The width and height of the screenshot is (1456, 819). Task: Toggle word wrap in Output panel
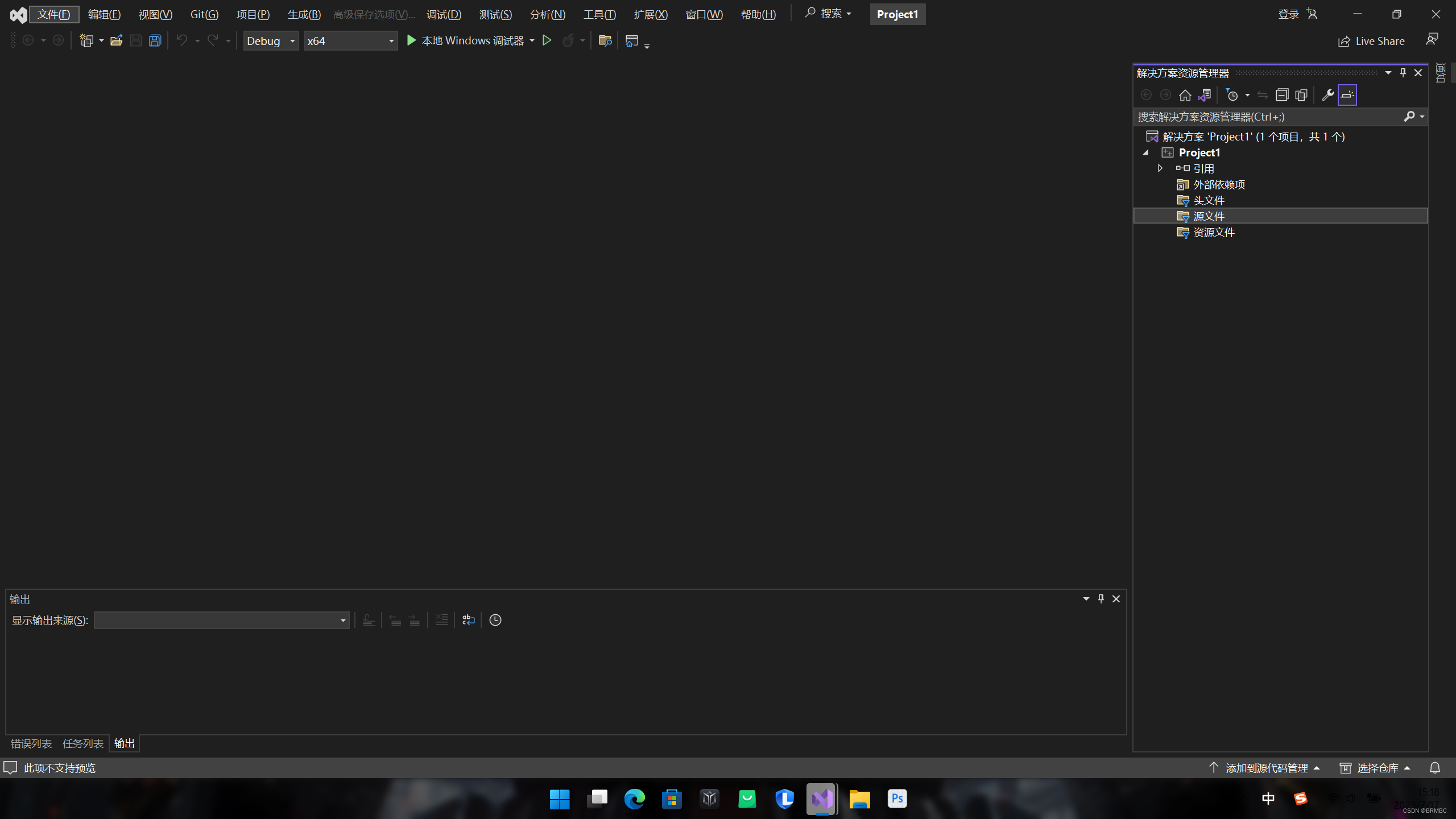[468, 620]
